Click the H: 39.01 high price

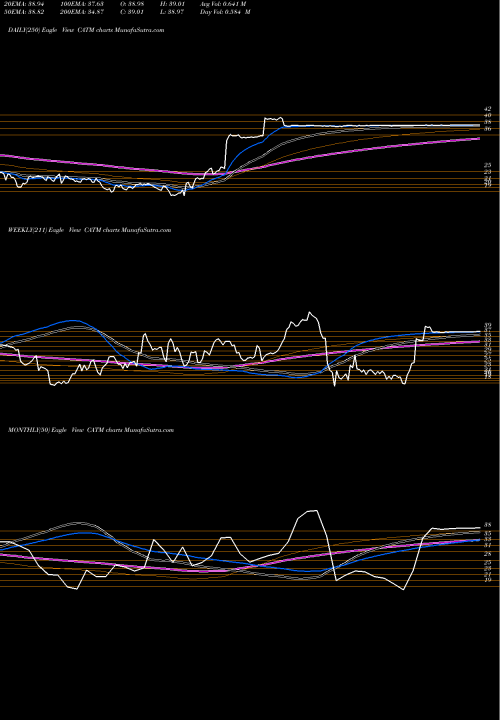coord(172,4)
